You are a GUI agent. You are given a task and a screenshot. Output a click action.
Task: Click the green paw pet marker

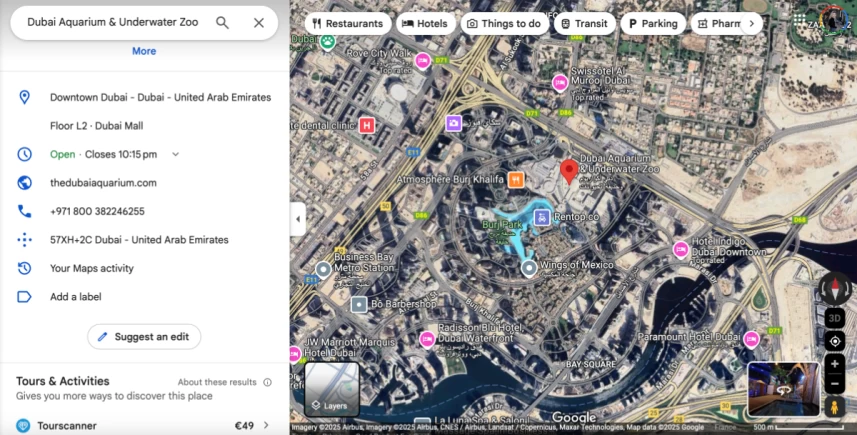click(327, 42)
